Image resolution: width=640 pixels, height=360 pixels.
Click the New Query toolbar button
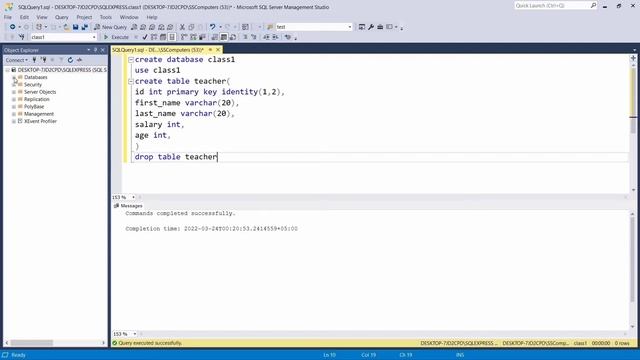coord(110,27)
